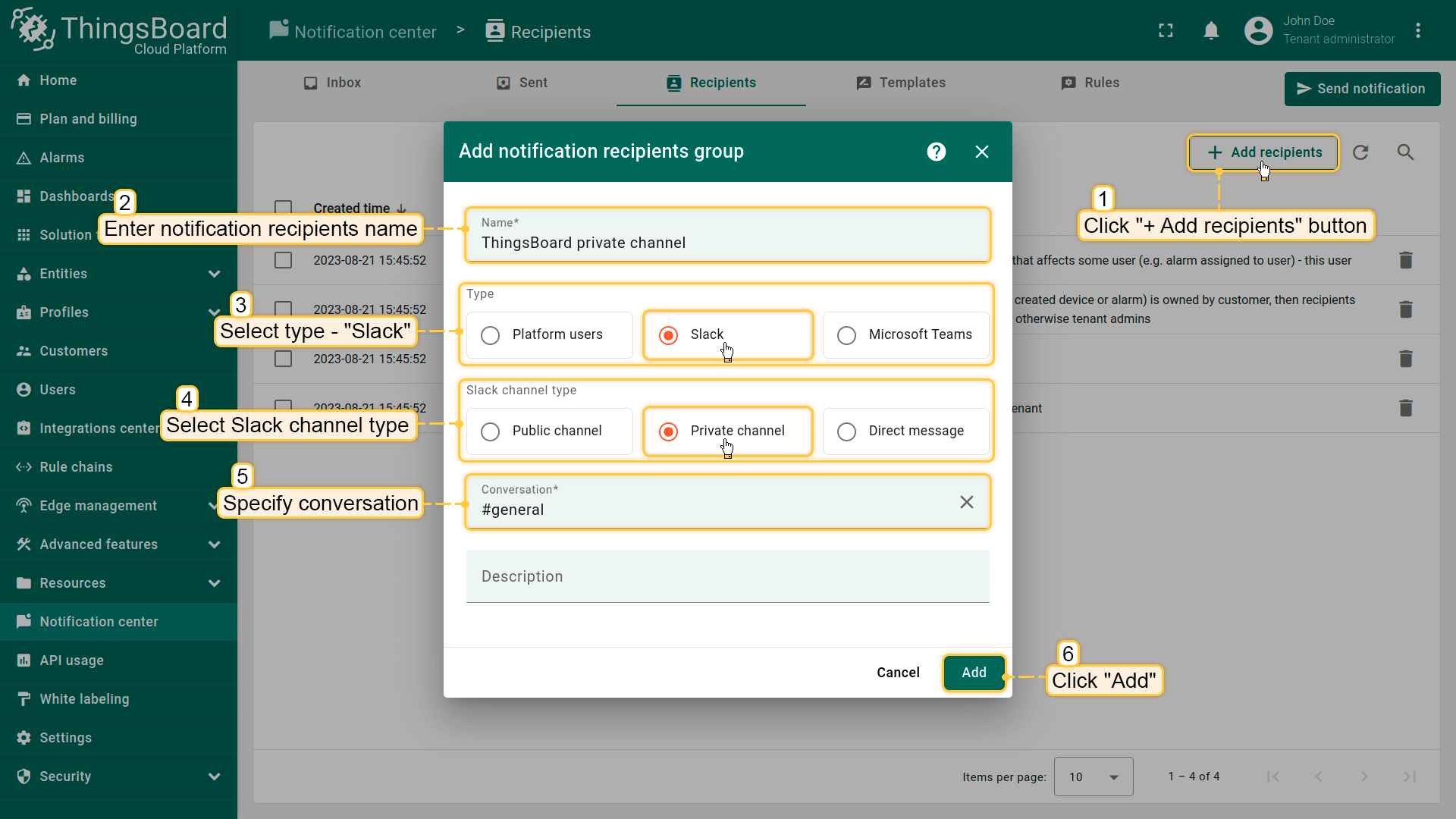Click the notification bell icon
Image resolution: width=1456 pixels, height=819 pixels.
[x=1211, y=31]
